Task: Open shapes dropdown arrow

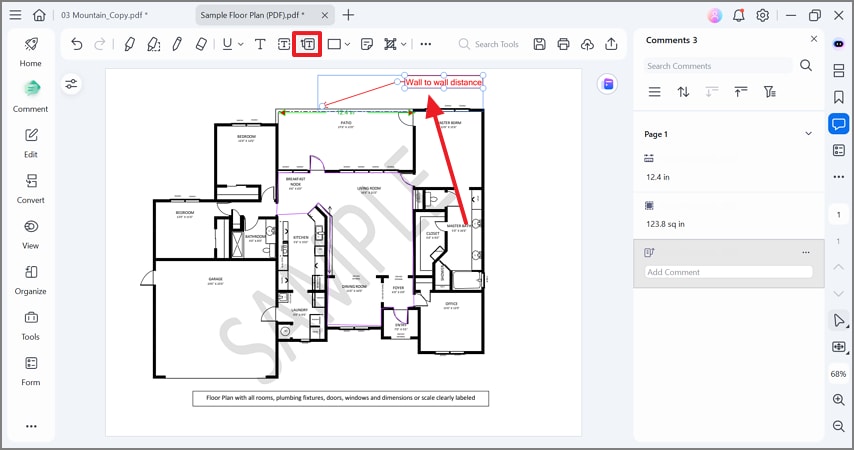Action: click(x=347, y=45)
